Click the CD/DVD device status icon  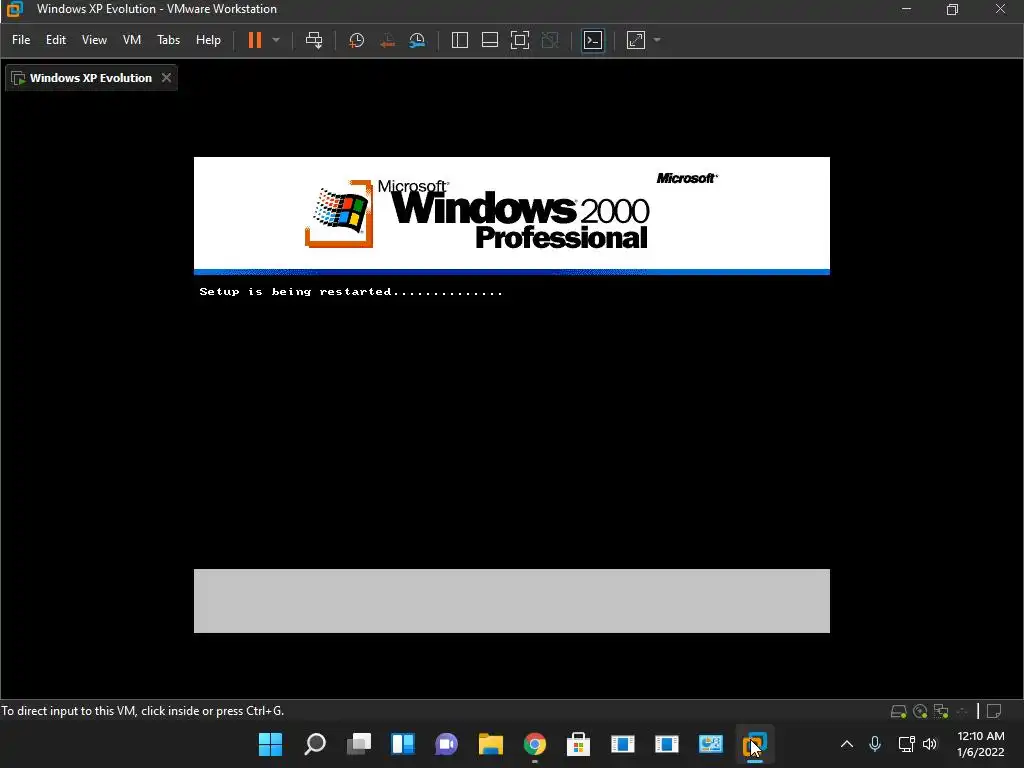click(x=920, y=711)
